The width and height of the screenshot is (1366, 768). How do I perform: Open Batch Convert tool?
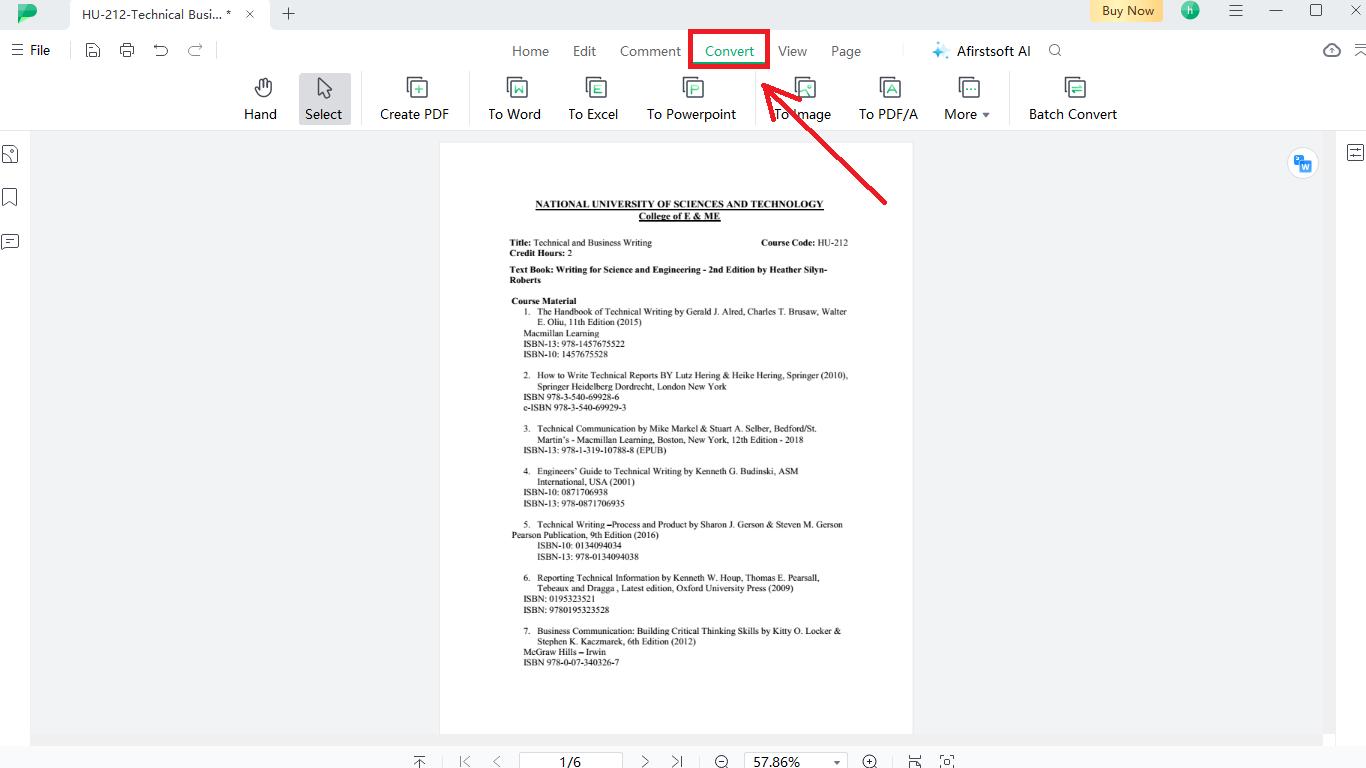point(1073,99)
